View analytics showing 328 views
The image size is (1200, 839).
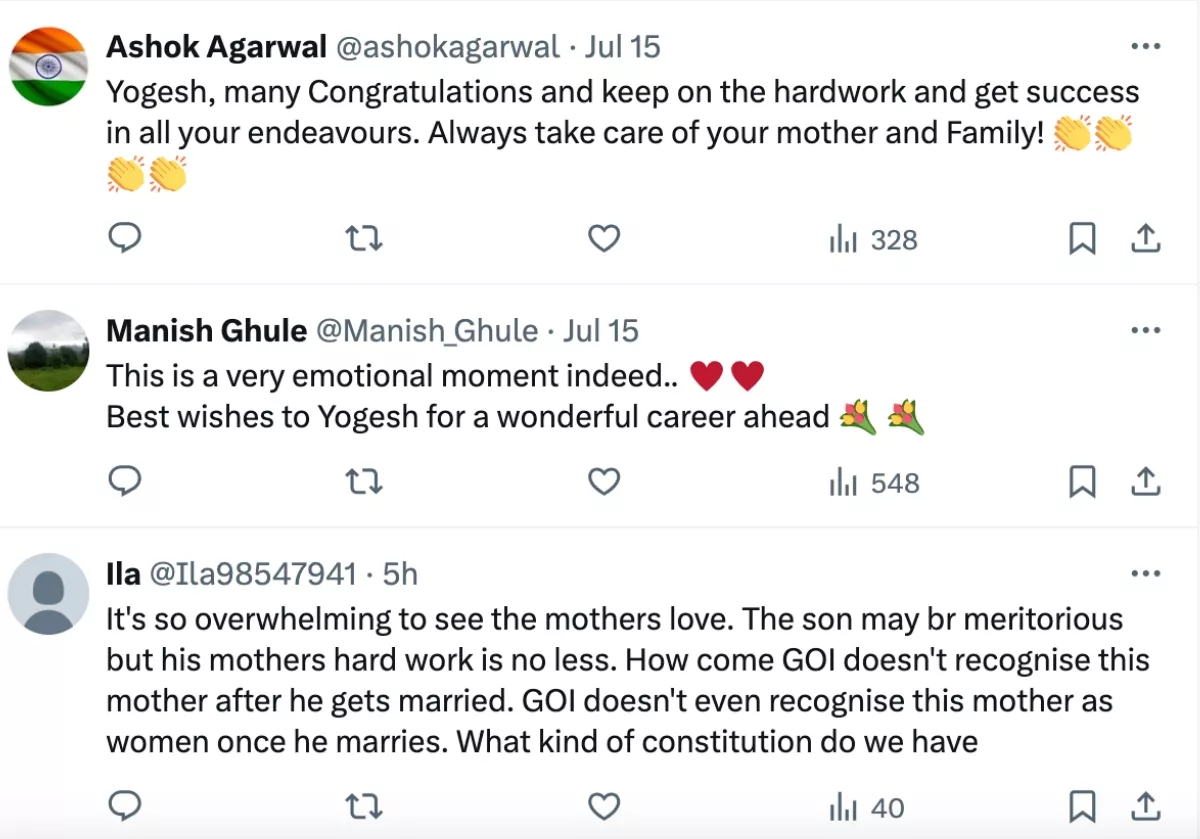click(873, 240)
